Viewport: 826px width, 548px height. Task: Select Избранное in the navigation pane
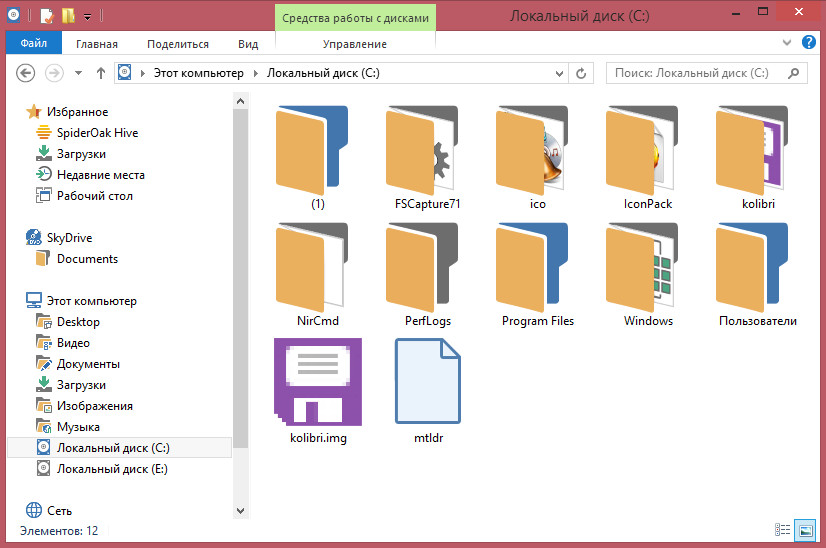(77, 112)
